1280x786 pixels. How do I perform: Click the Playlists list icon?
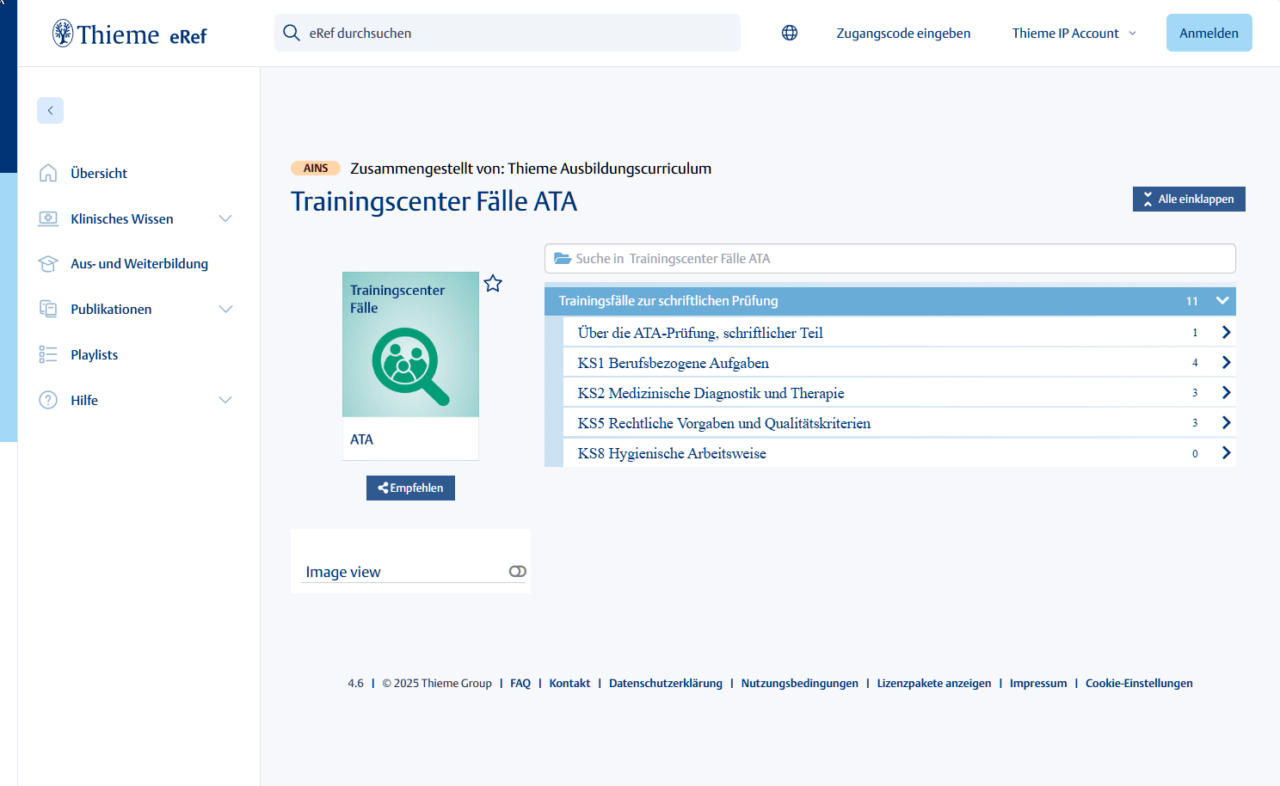pos(50,354)
